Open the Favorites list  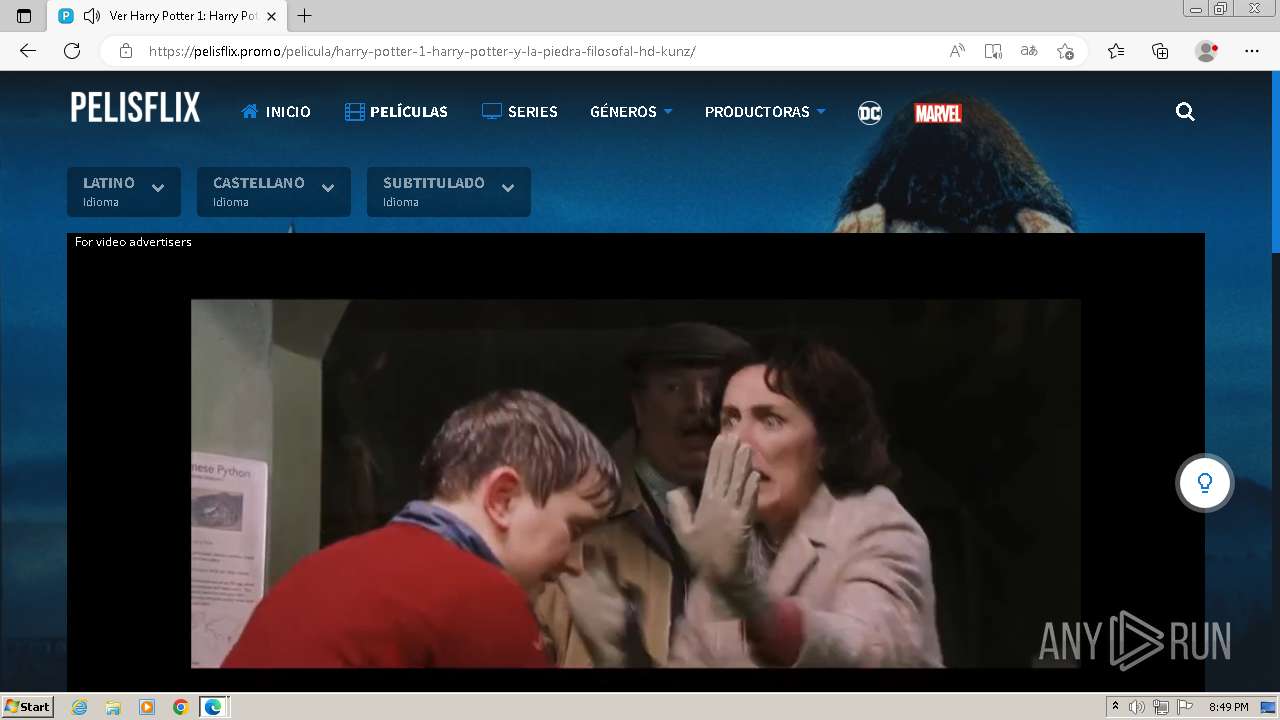coord(1116,51)
